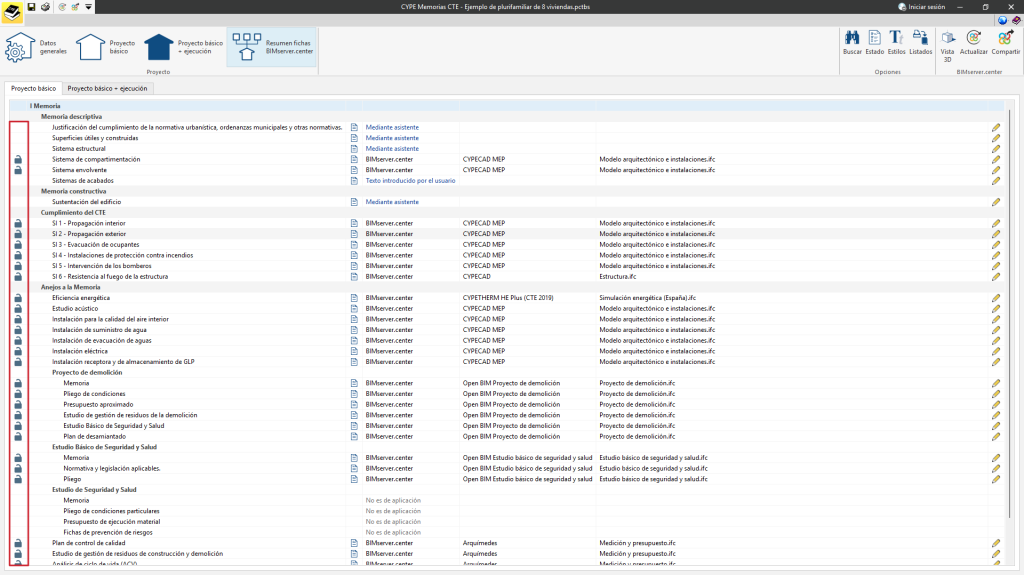This screenshot has width=1024, height=575.
Task: Click Mediante asistente link for Superficies útiles
Action: click(392, 138)
